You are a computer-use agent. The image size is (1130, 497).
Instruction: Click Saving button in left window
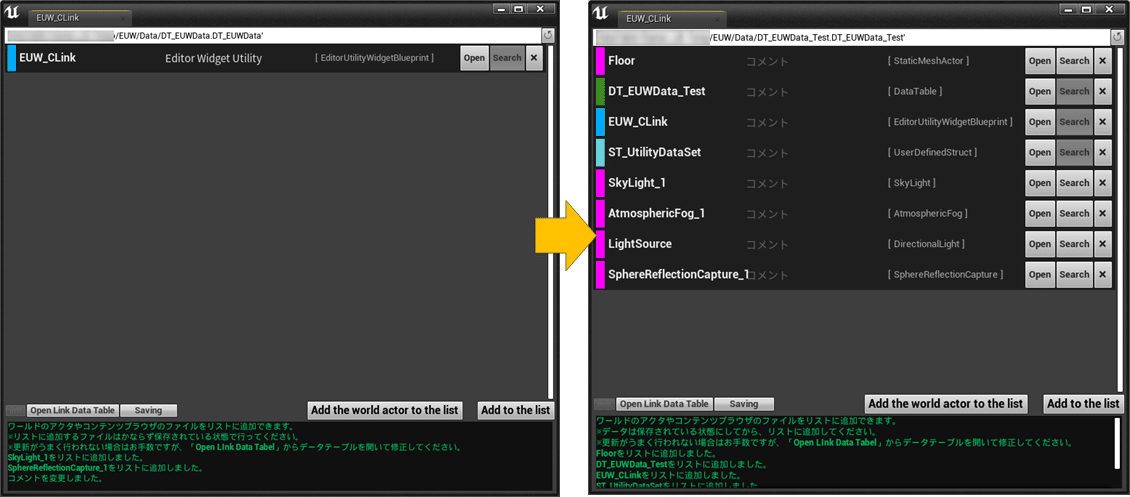pos(148,411)
